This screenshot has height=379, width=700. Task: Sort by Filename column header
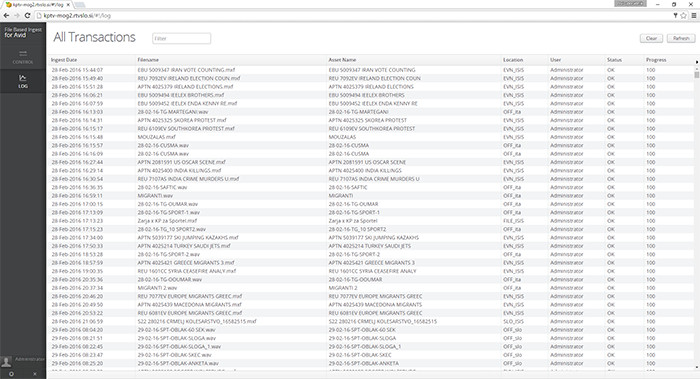(x=148, y=60)
